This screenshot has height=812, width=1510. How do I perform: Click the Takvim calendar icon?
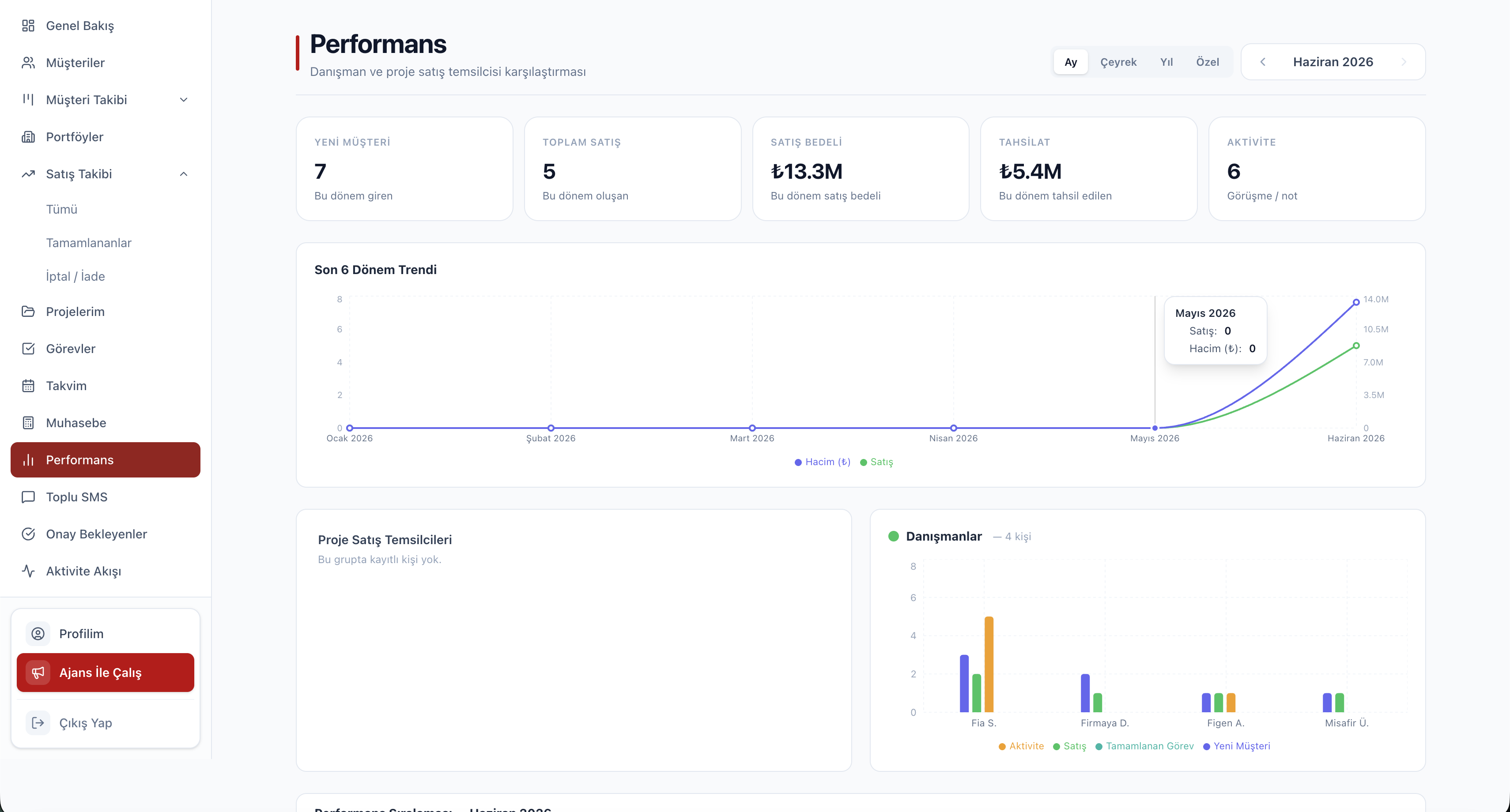coord(28,386)
